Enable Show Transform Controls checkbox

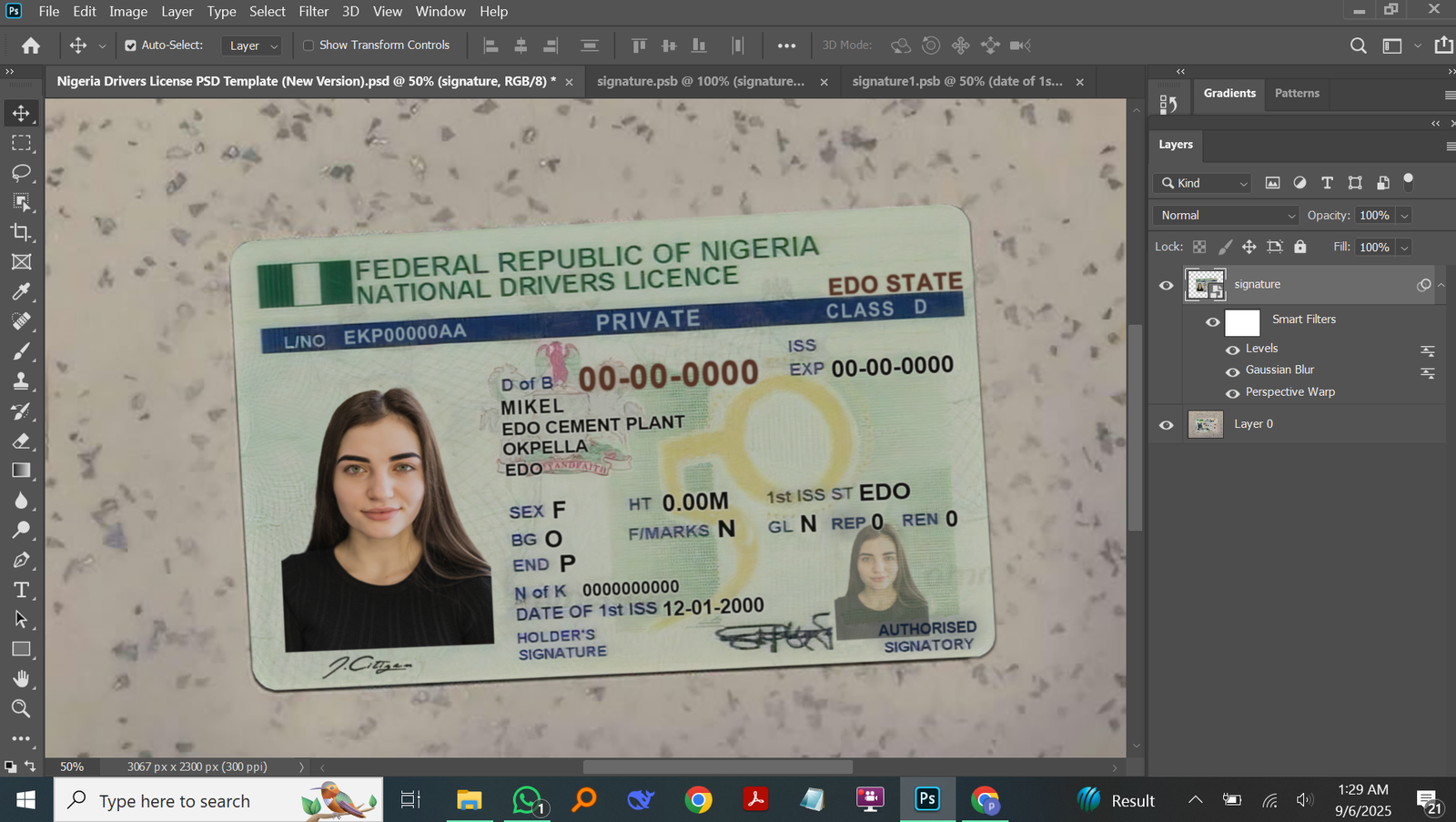pos(308,46)
